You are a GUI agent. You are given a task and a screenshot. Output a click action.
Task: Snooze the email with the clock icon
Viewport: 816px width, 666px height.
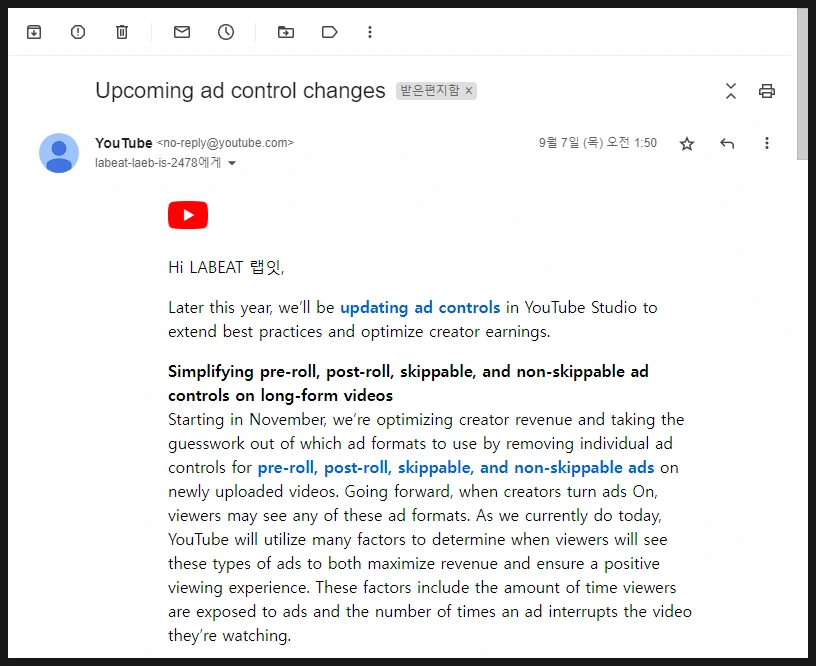pyautogui.click(x=226, y=32)
